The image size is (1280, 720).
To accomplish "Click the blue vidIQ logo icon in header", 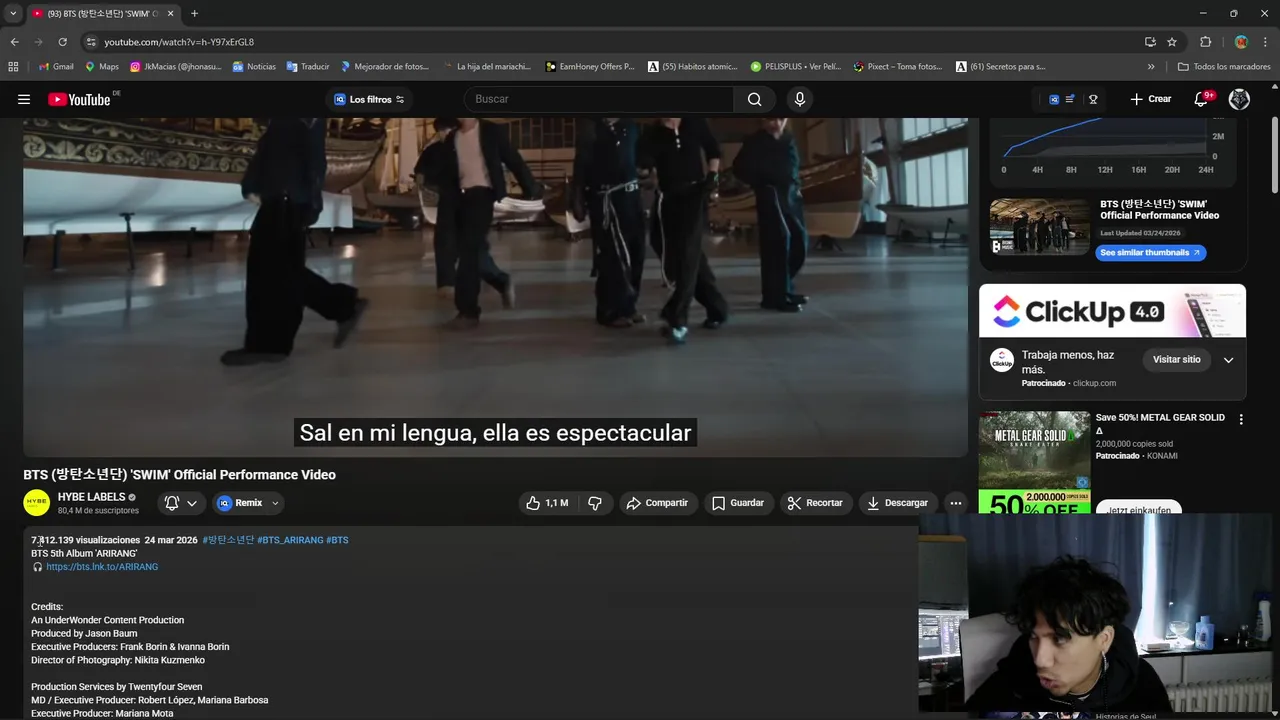I will coord(1054,99).
